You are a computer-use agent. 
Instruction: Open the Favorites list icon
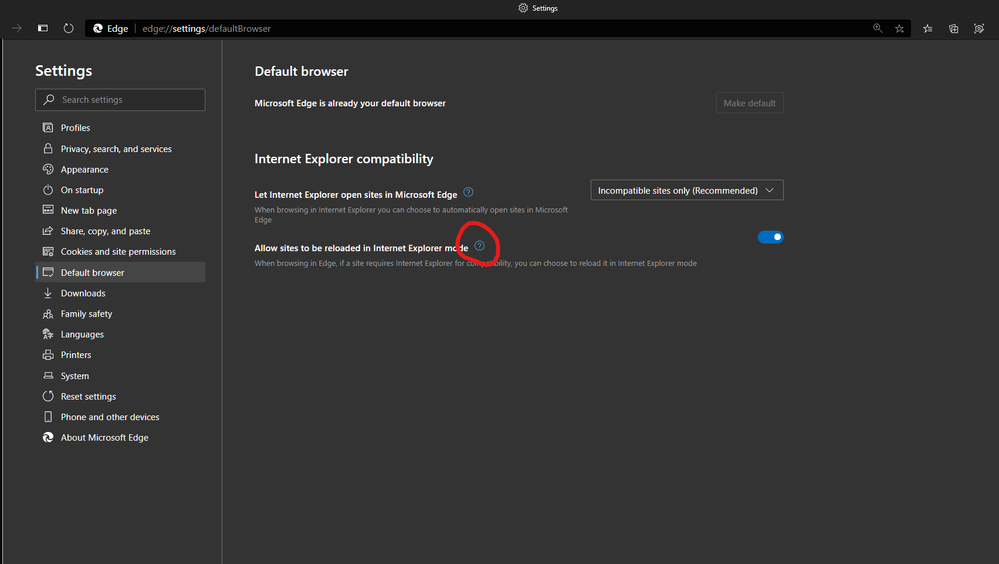tap(928, 29)
